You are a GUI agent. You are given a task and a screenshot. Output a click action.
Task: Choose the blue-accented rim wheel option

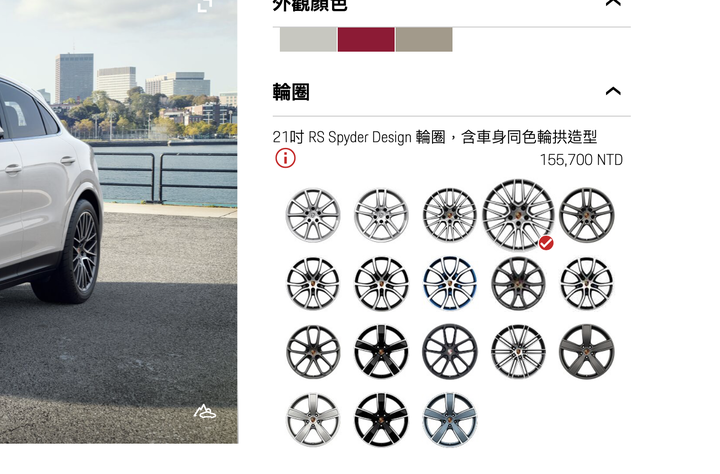(x=450, y=283)
